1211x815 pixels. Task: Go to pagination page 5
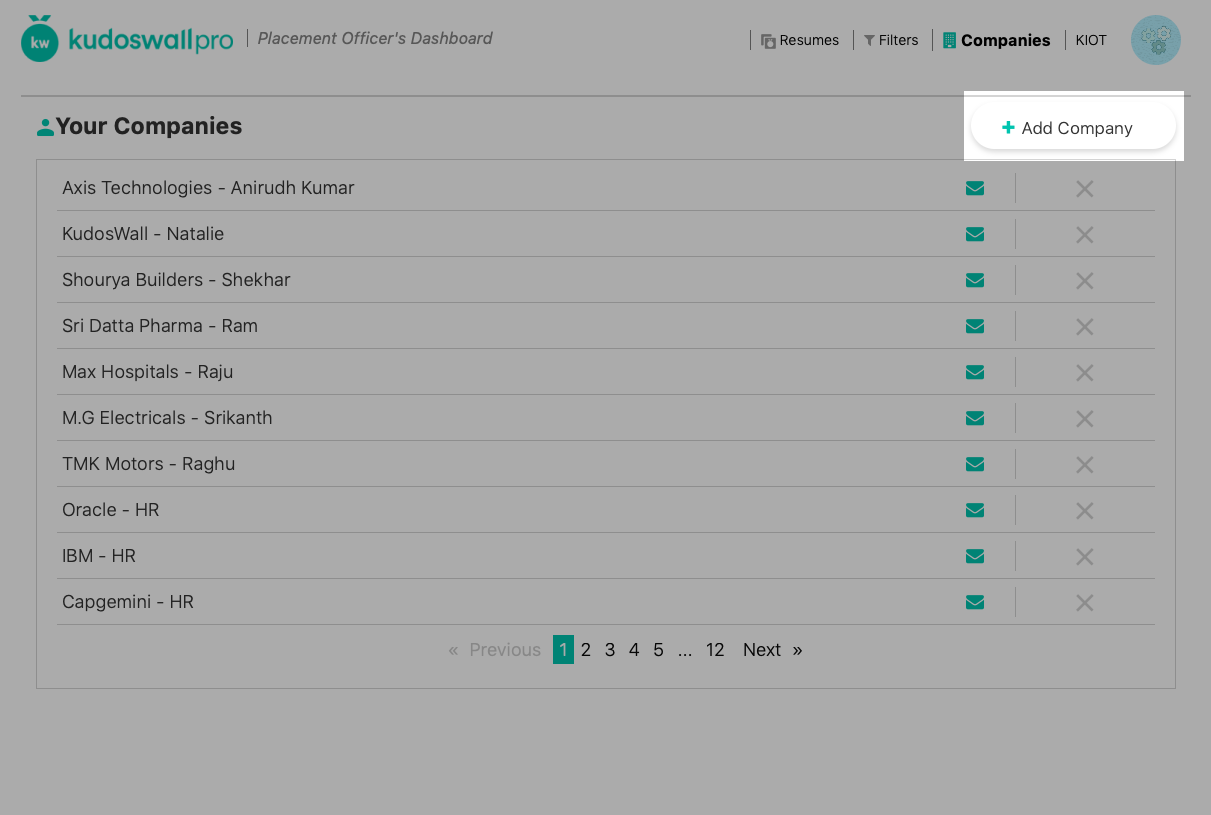tap(658, 650)
